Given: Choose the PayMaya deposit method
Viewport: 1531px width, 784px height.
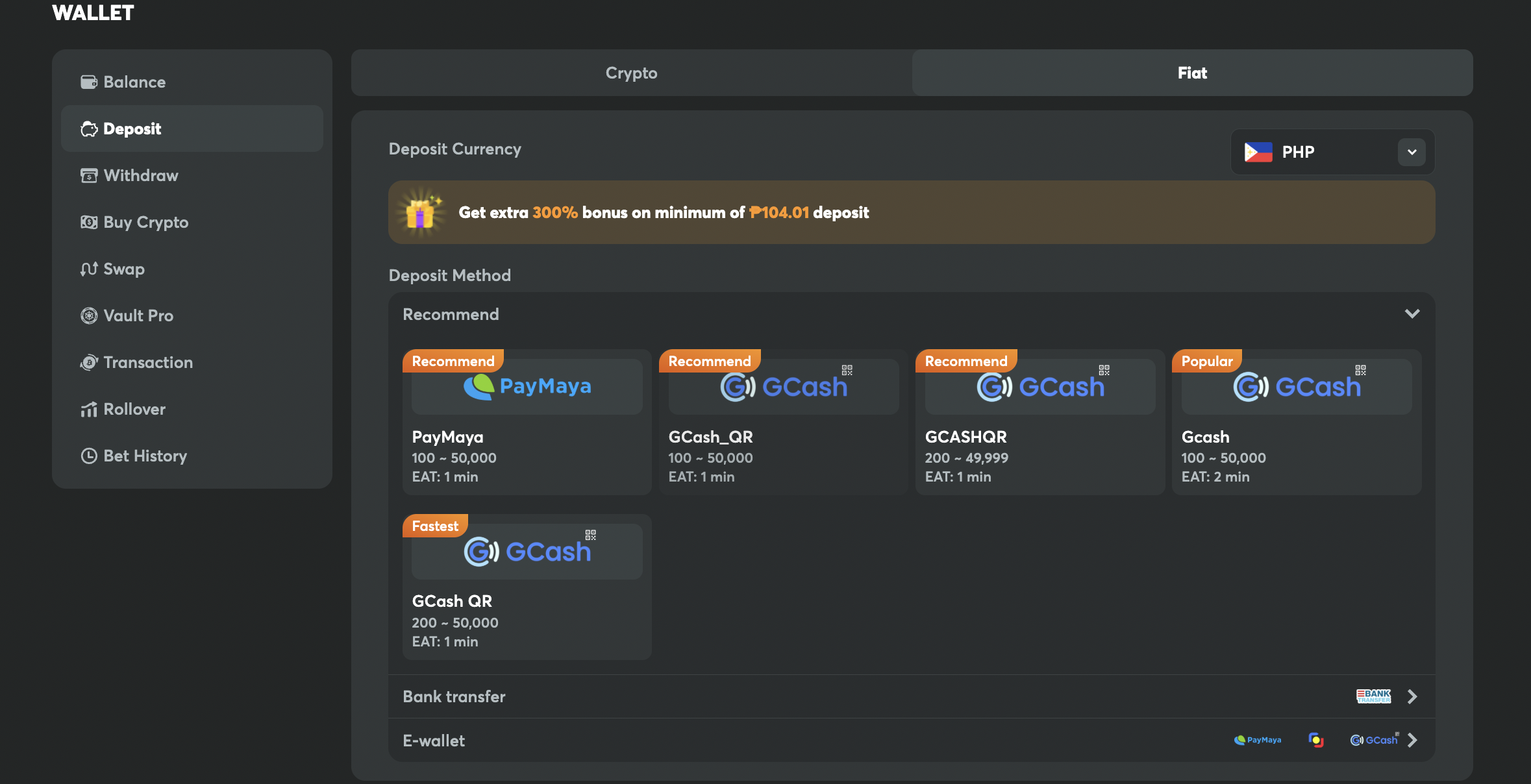Looking at the screenshot, I should point(527,423).
